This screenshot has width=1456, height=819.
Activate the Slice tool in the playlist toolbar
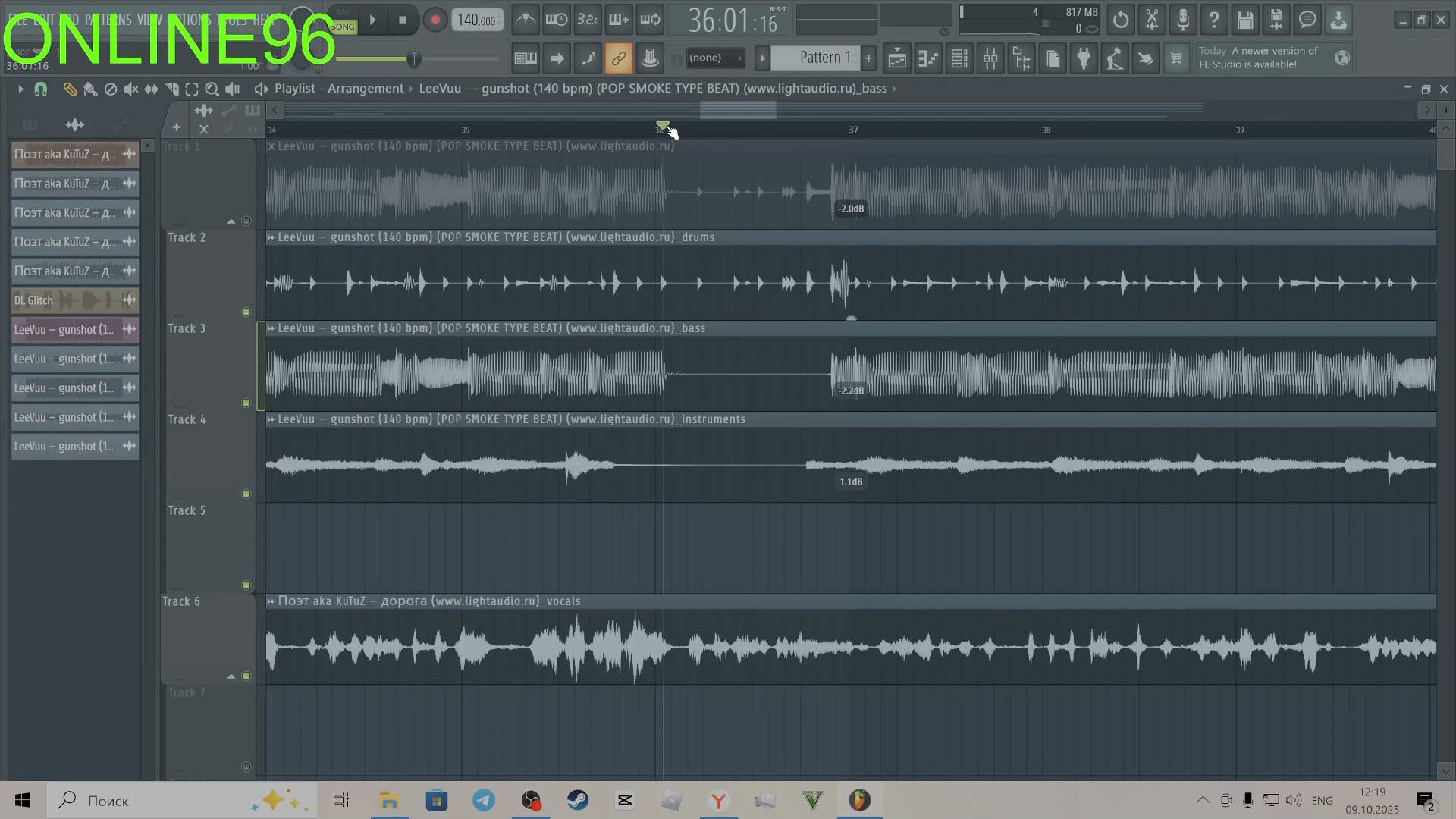pyautogui.click(x=172, y=89)
